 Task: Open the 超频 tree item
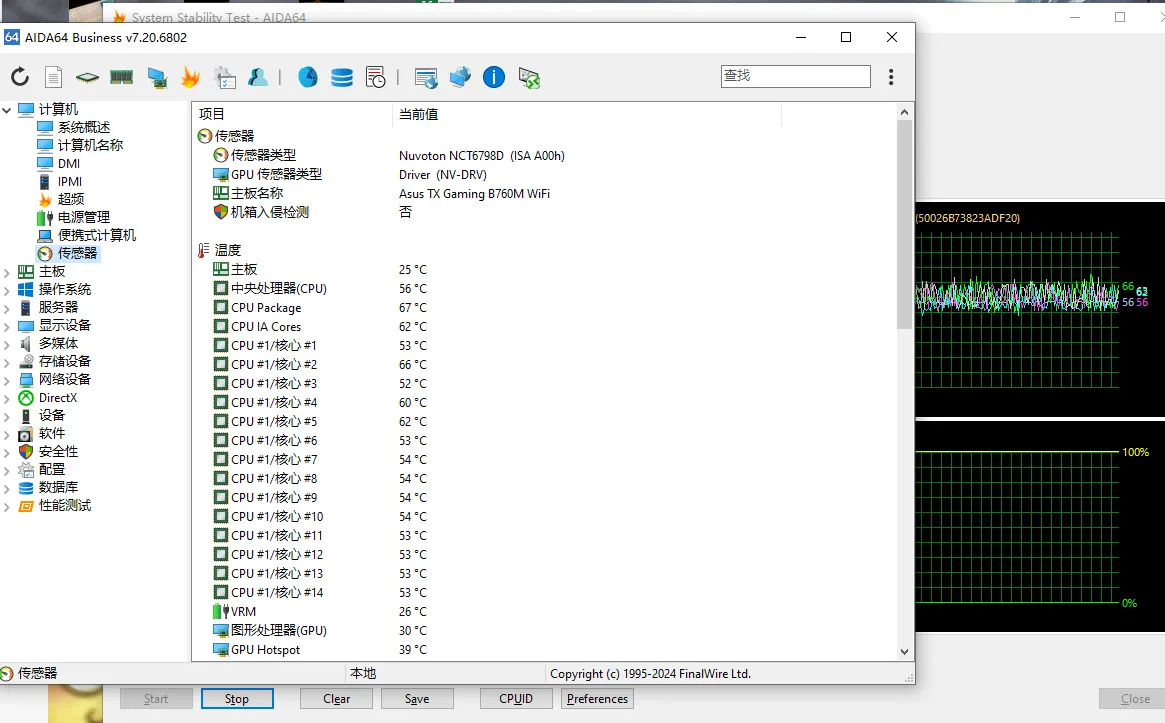(71, 199)
